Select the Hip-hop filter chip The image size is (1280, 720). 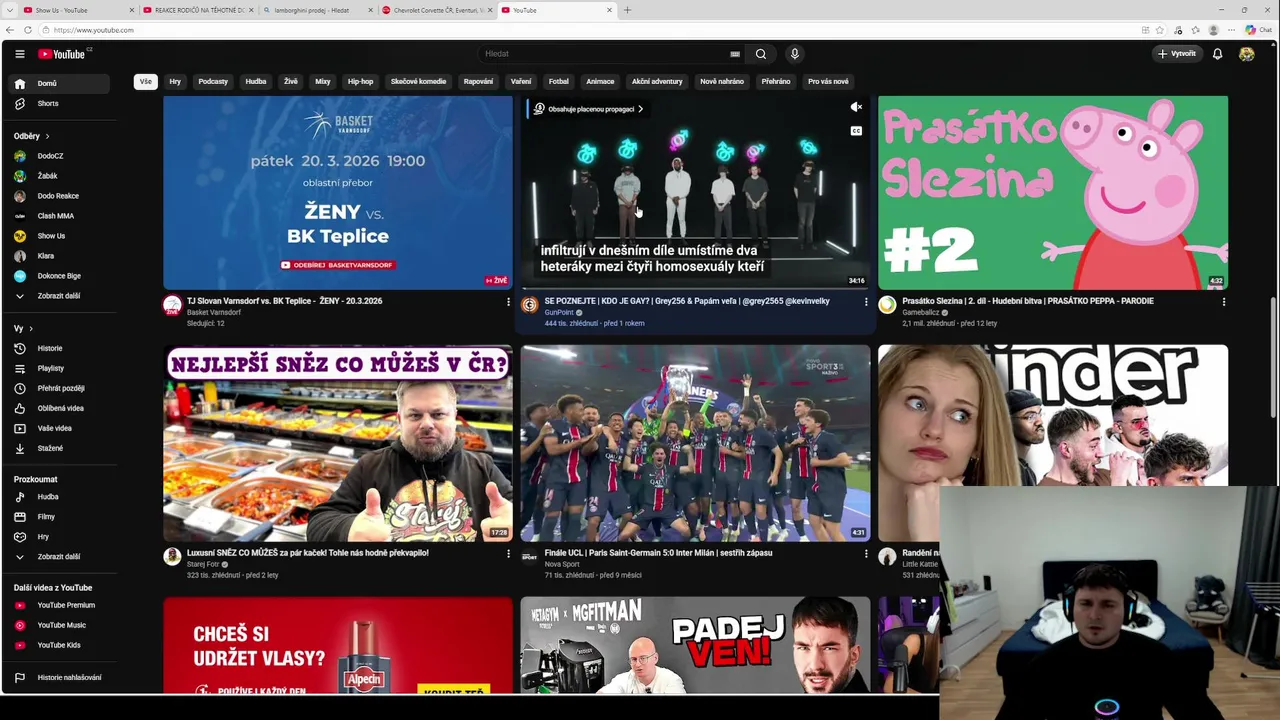[x=360, y=82]
